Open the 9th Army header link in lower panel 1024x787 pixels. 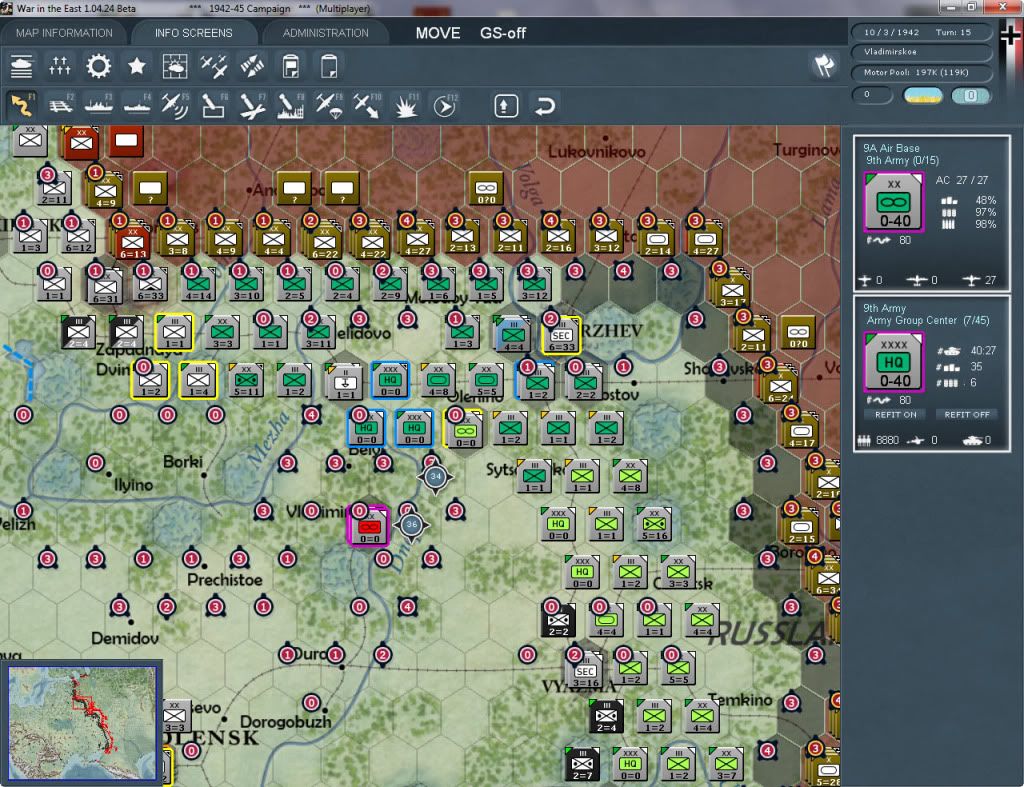pos(884,308)
